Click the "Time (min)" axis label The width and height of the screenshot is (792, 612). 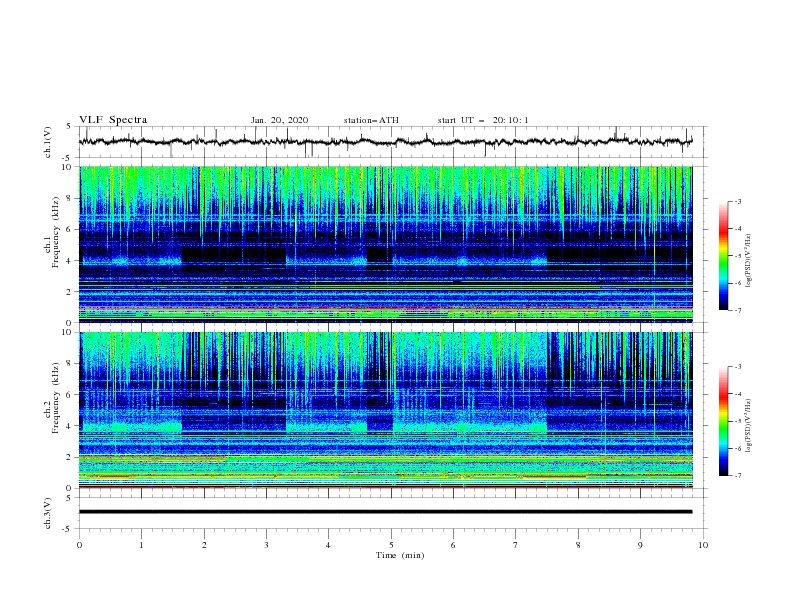coord(400,555)
